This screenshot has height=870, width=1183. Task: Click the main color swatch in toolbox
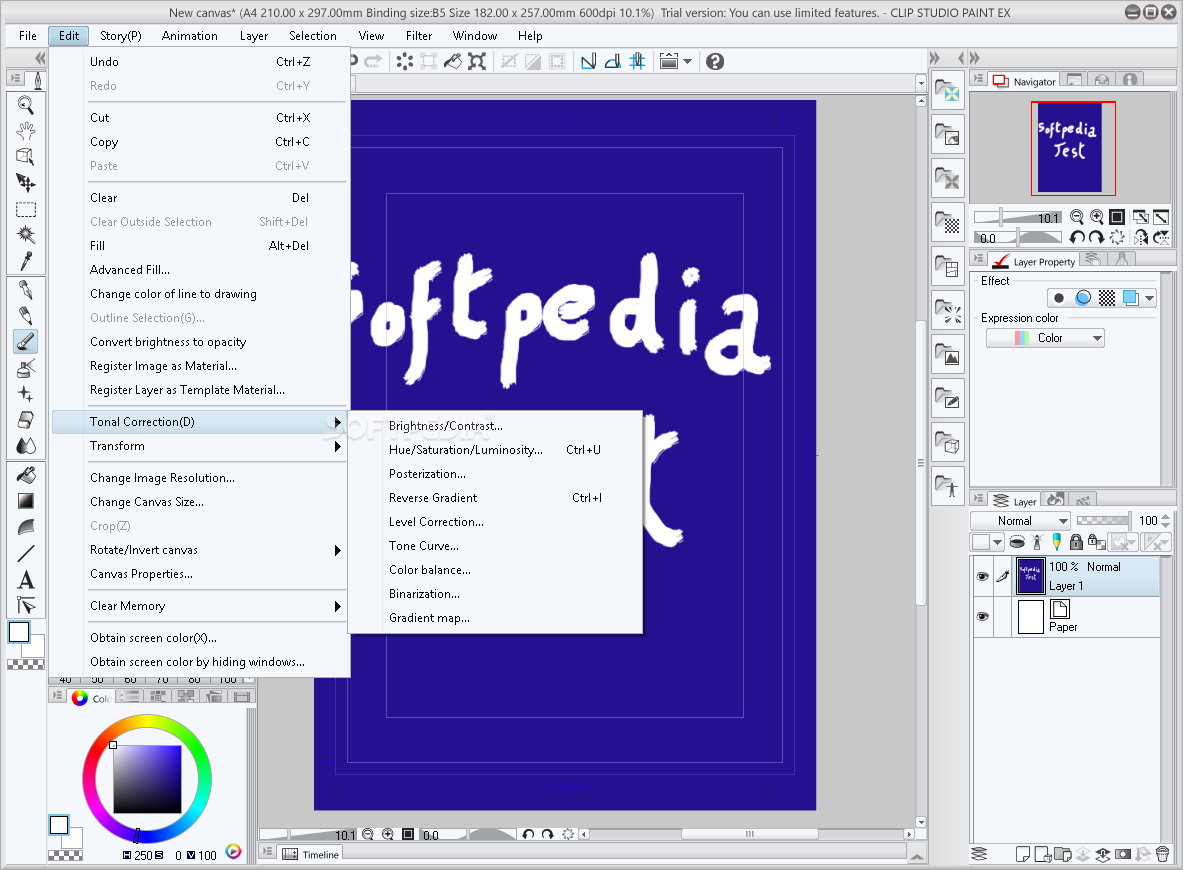click(x=19, y=632)
